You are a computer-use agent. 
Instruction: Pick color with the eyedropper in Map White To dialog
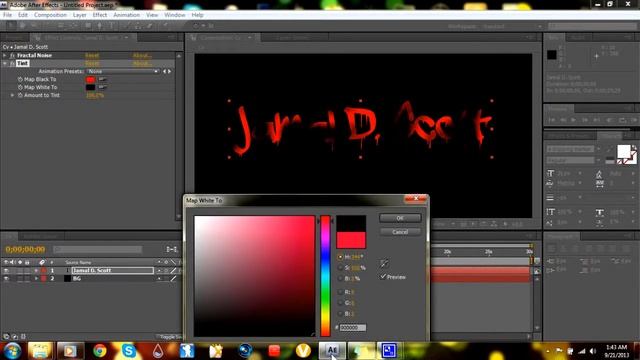point(384,263)
